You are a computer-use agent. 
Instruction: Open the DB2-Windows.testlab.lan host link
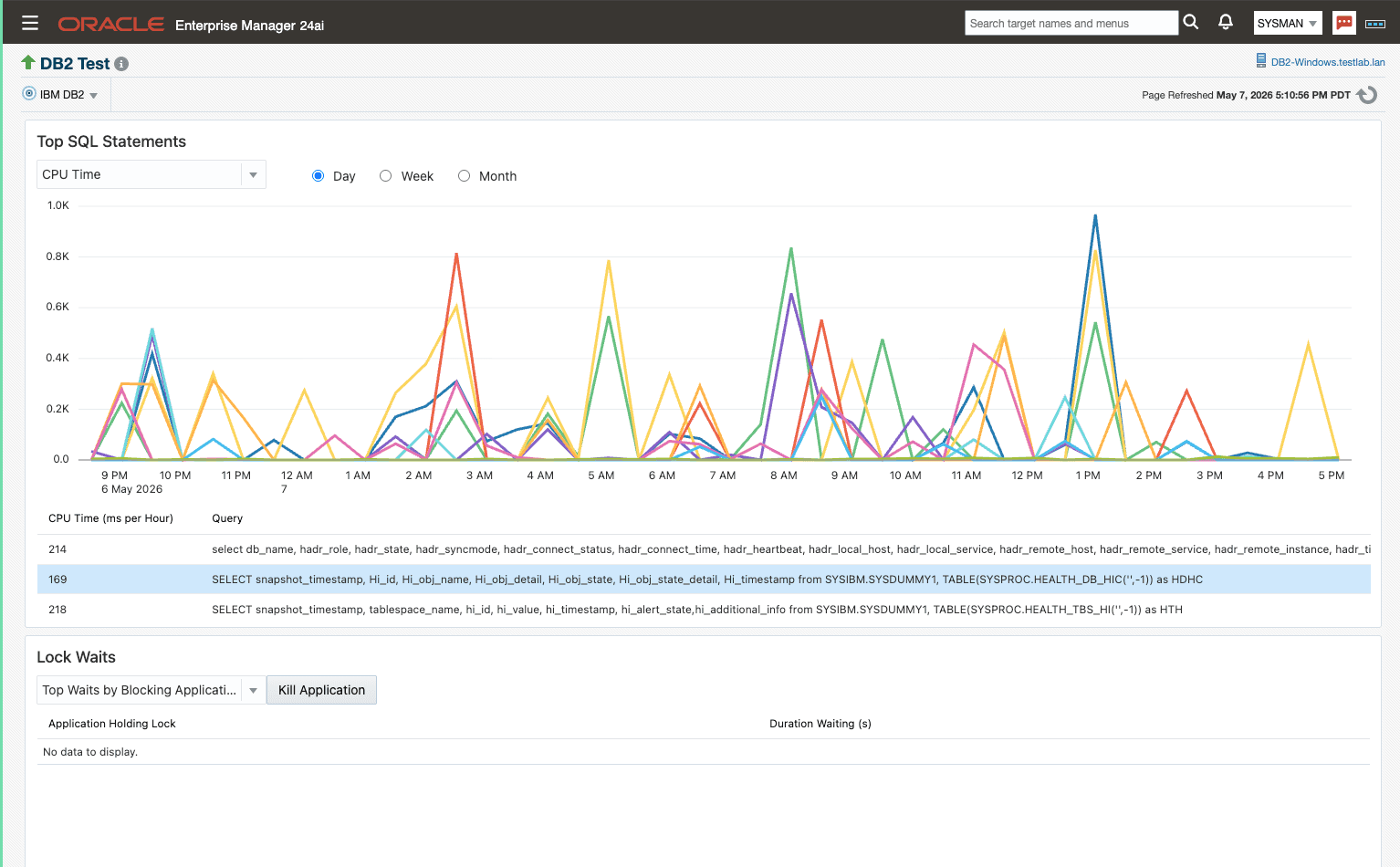pos(1328,62)
